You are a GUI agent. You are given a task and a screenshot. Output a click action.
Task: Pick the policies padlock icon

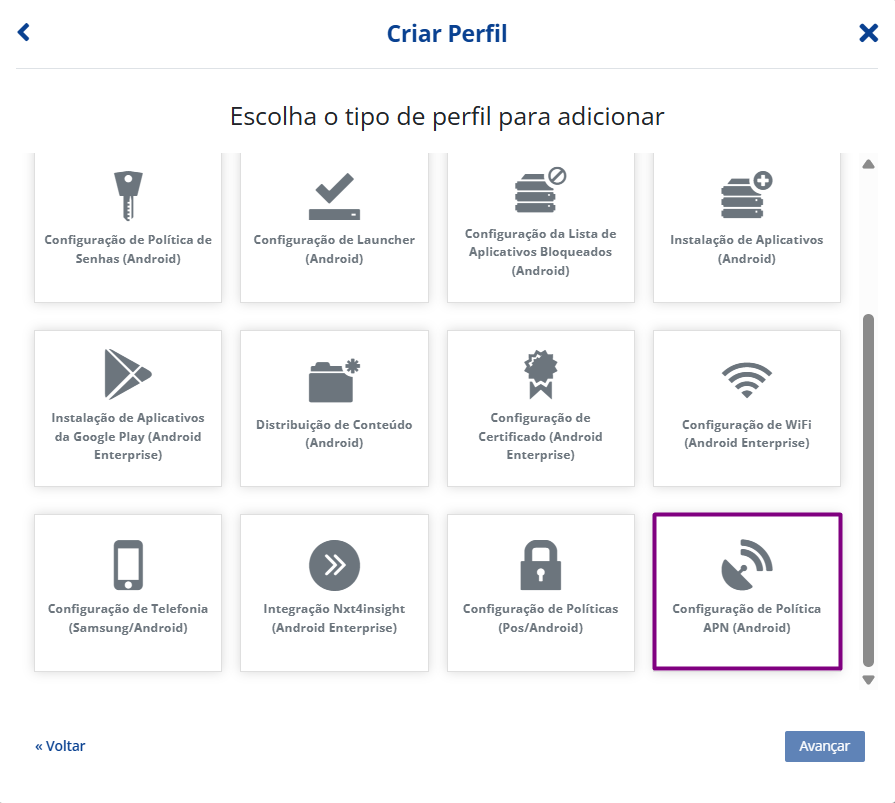coord(540,565)
